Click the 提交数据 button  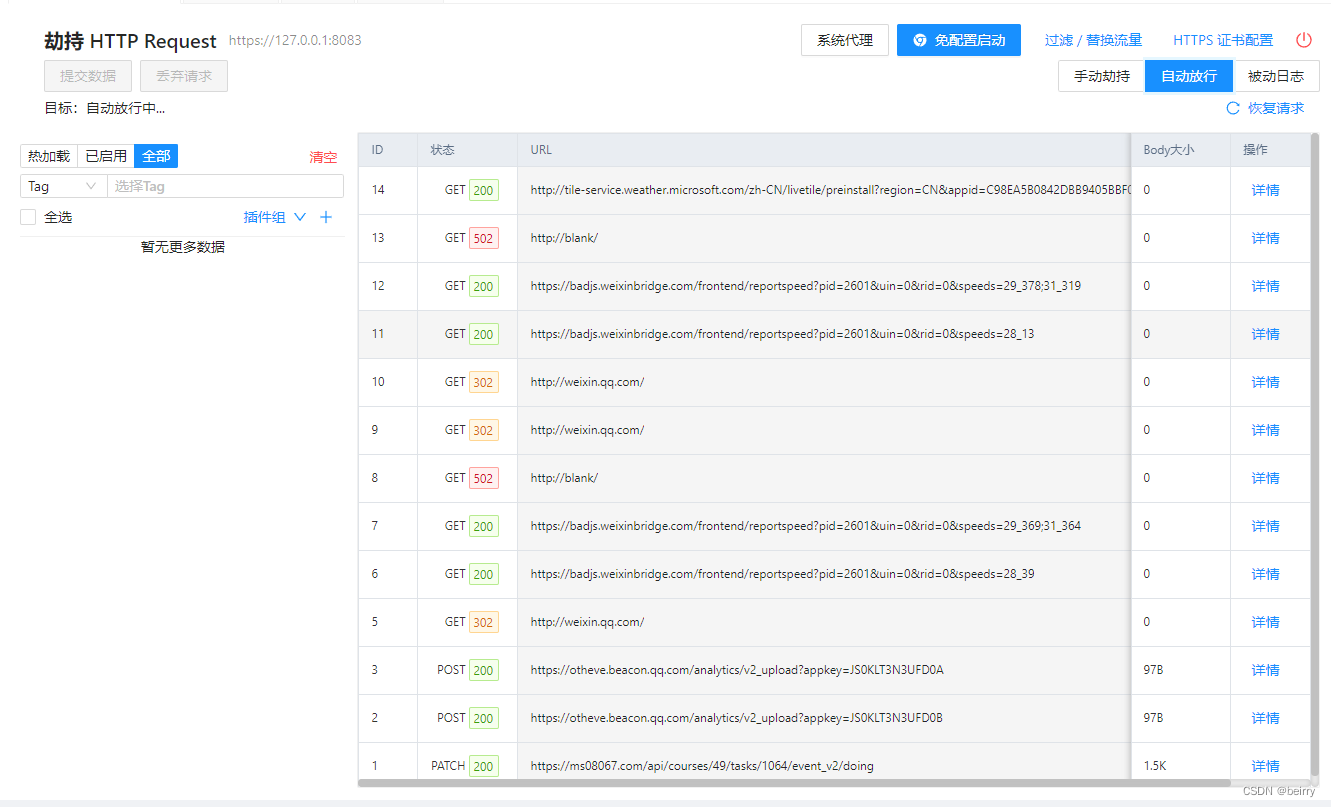[x=88, y=76]
